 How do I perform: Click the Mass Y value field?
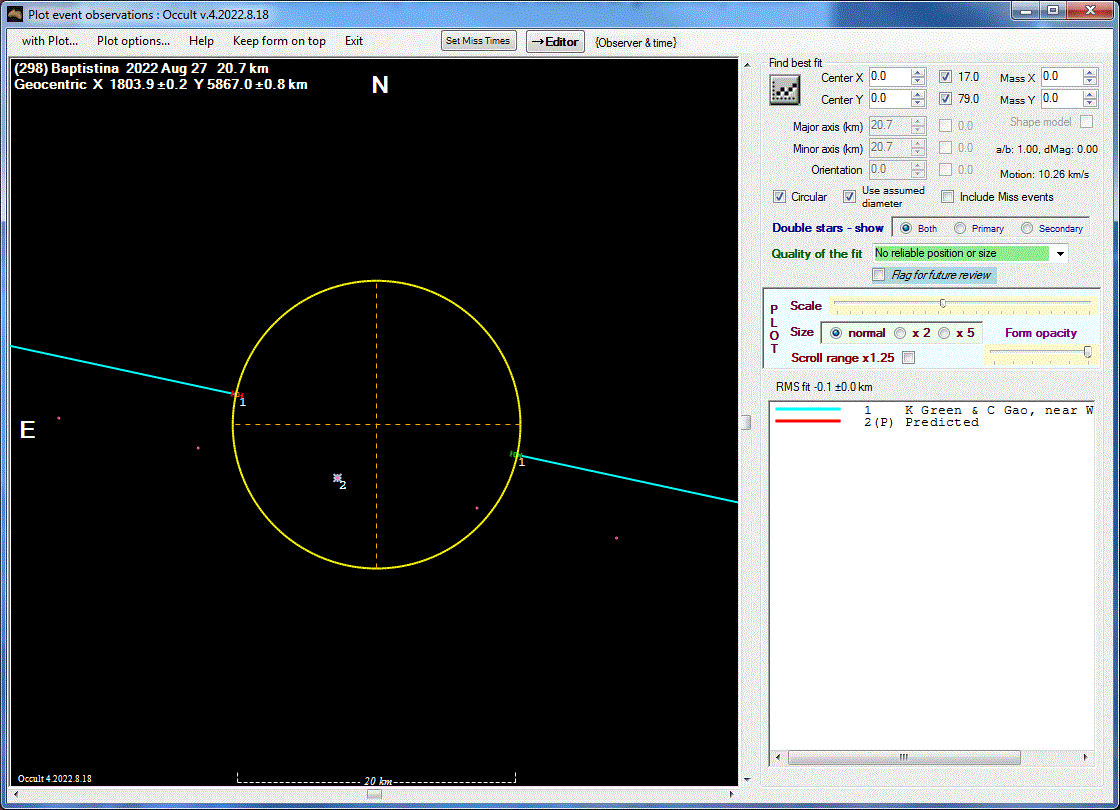tap(1061, 99)
